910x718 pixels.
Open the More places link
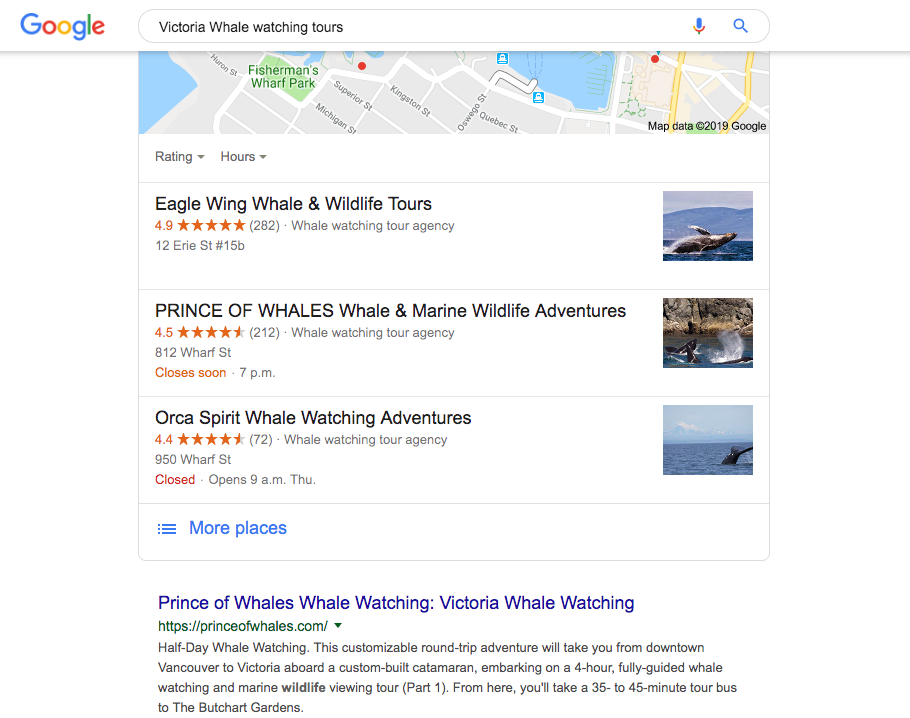click(237, 528)
